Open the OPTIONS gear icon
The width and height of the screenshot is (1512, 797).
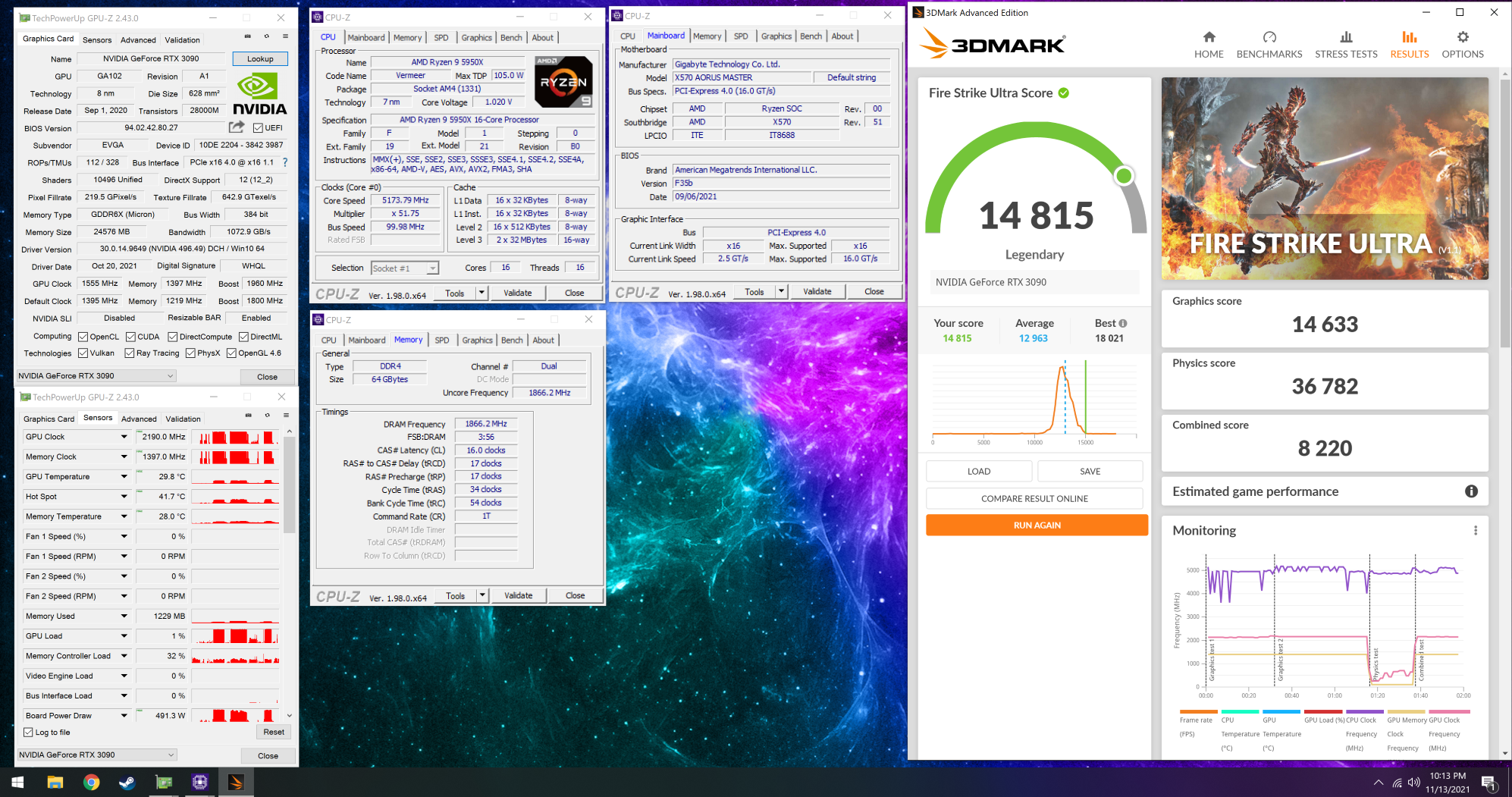[x=1463, y=37]
